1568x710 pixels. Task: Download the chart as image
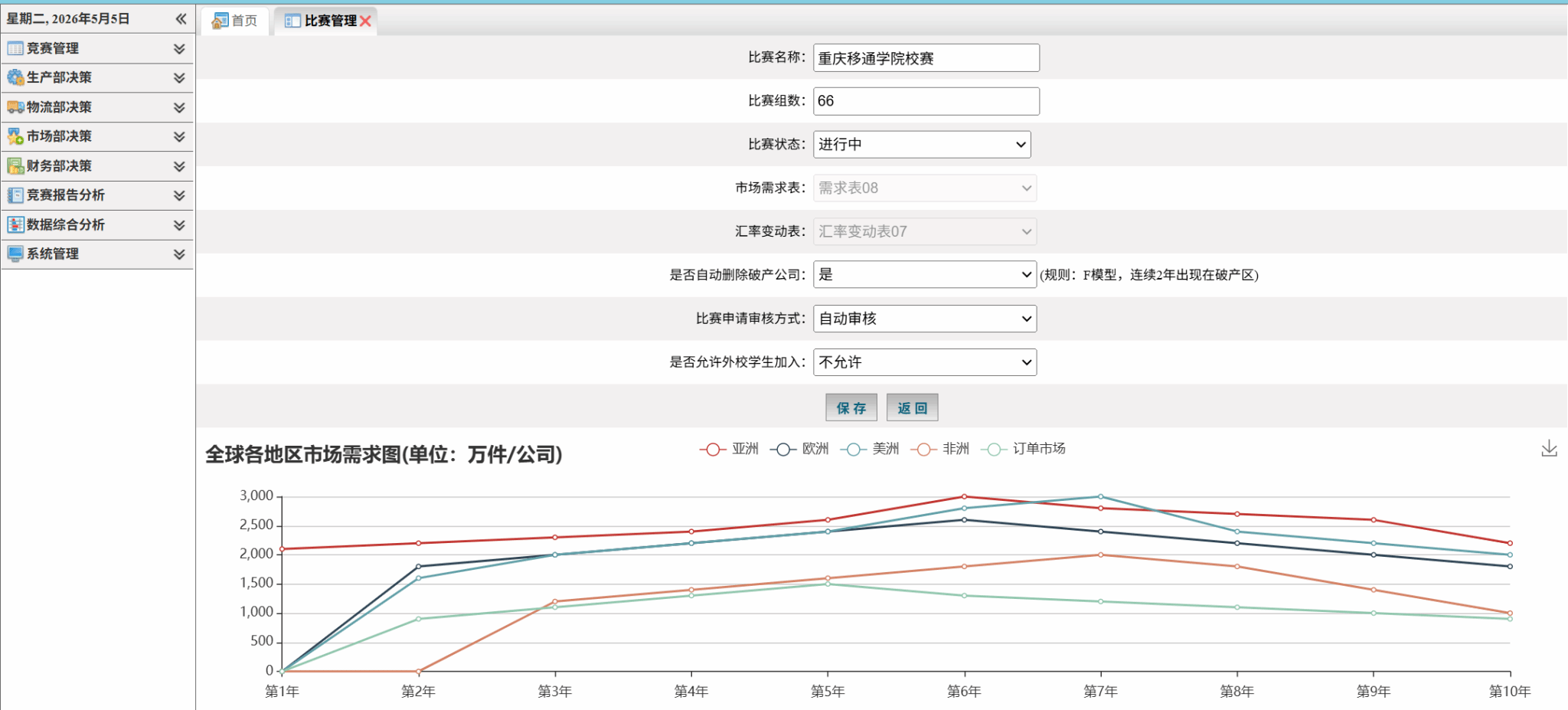pos(1549,449)
